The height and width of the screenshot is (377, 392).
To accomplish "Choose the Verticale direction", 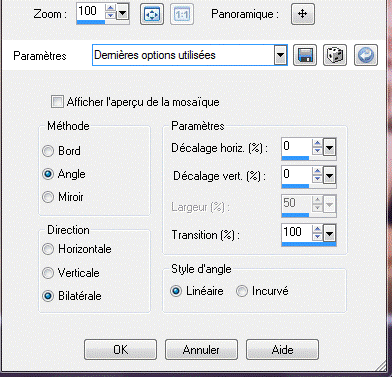I will pos(48,273).
